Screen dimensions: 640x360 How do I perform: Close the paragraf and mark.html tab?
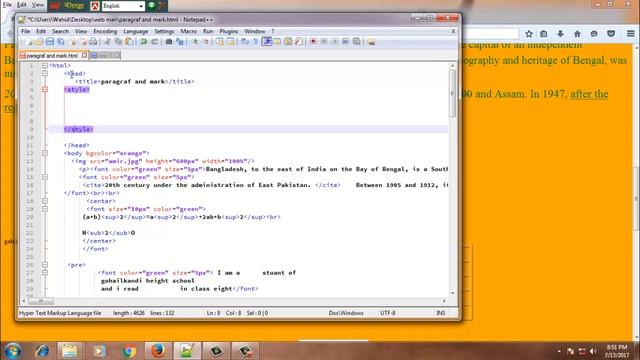click(84, 55)
